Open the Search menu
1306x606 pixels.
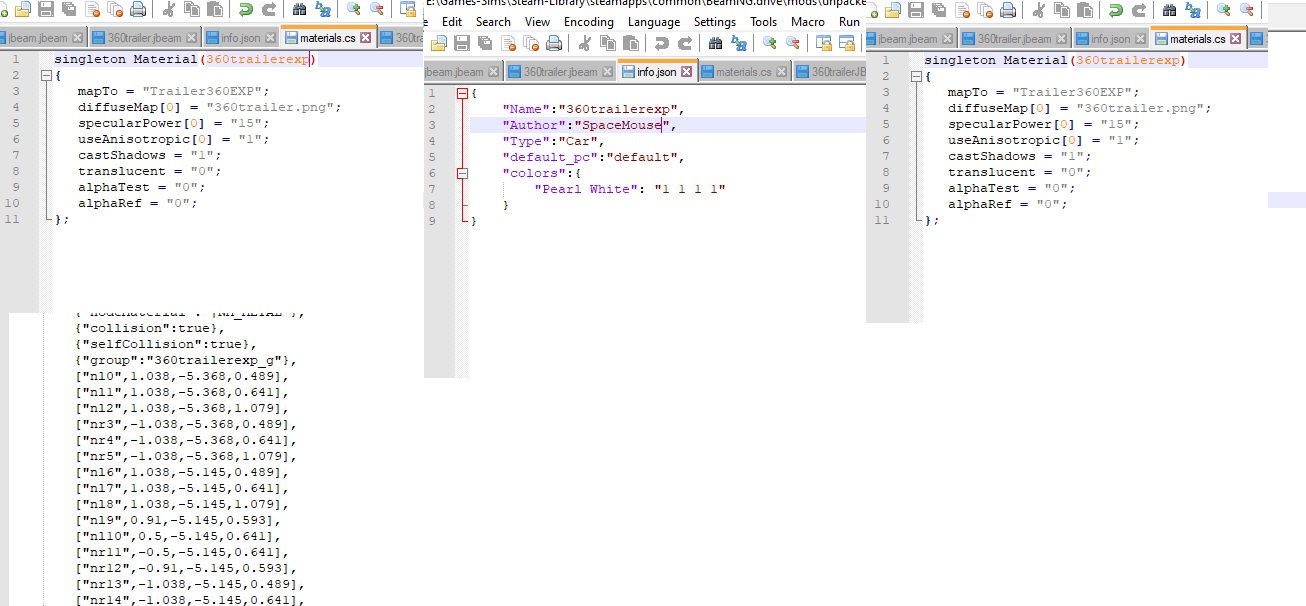point(493,21)
